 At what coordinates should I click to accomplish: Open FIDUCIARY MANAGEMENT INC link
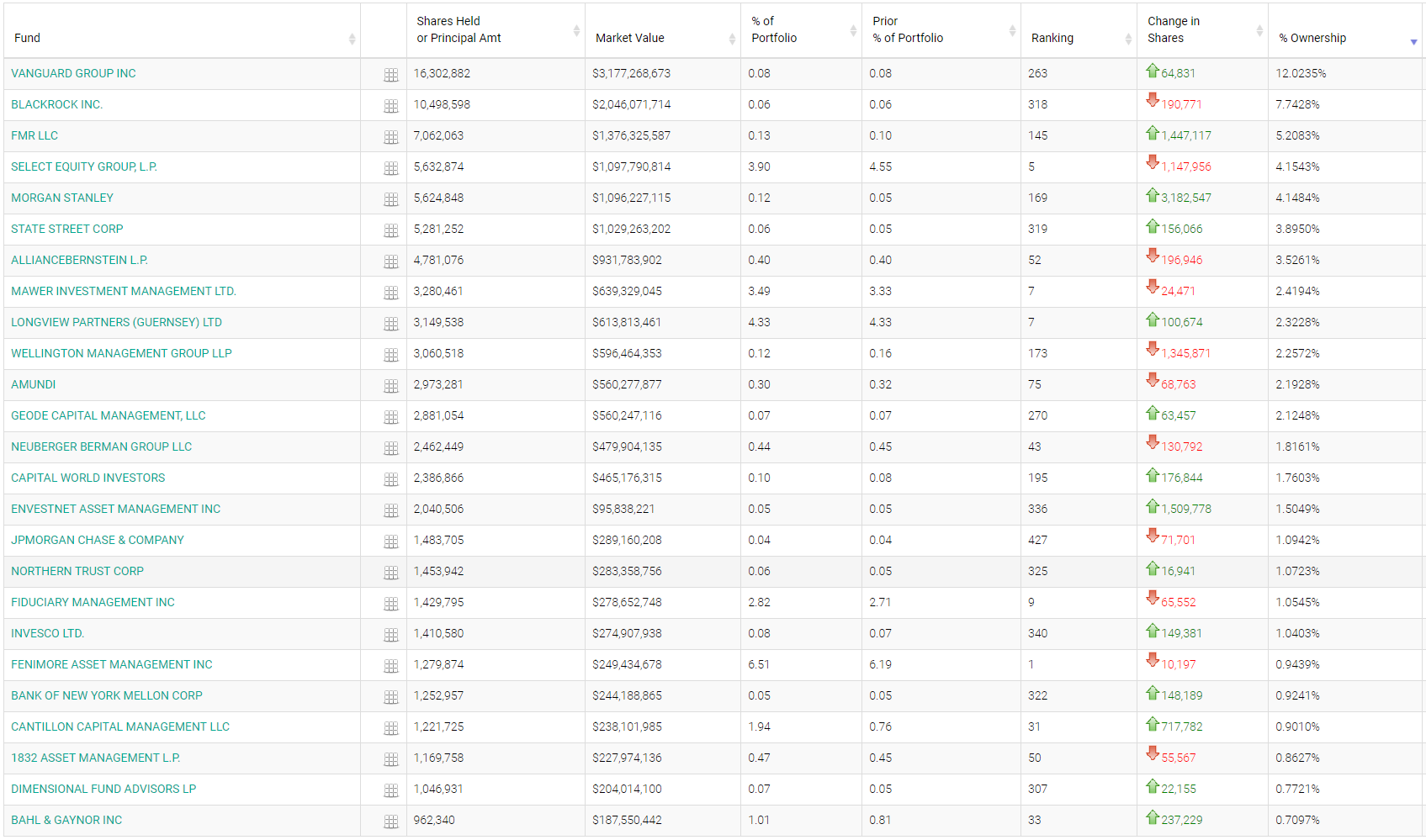pos(93,602)
